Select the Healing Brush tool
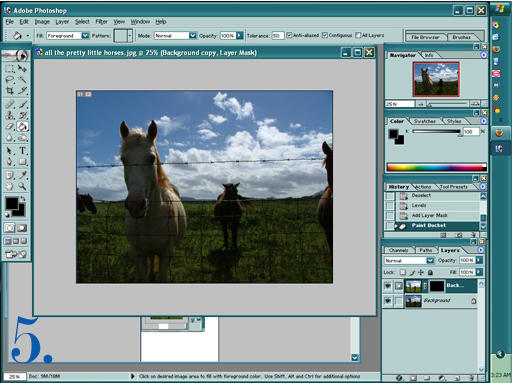This screenshot has width=512, height=383. (x=9, y=104)
